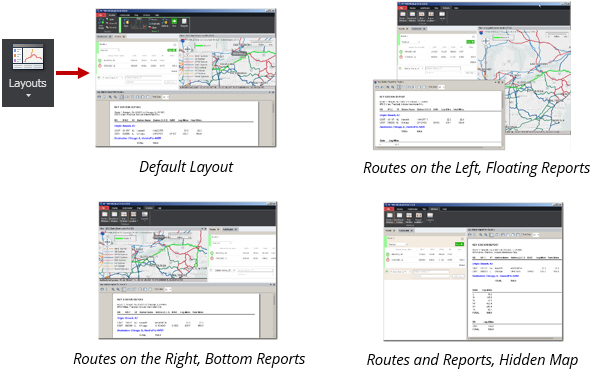
Task: Click the print icon in Default Layout report toolbar
Action: (x=99, y=97)
